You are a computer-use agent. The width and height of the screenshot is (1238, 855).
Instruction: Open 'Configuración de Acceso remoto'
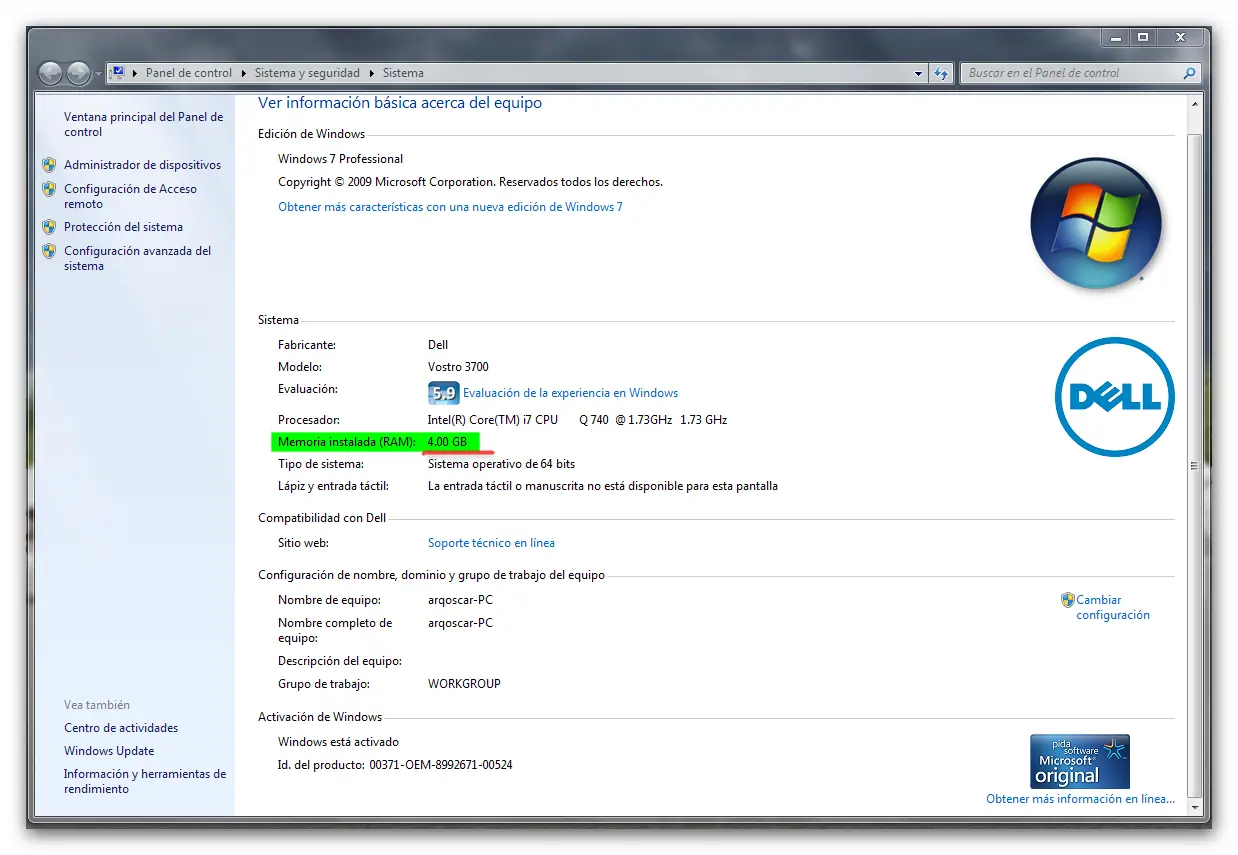point(130,196)
